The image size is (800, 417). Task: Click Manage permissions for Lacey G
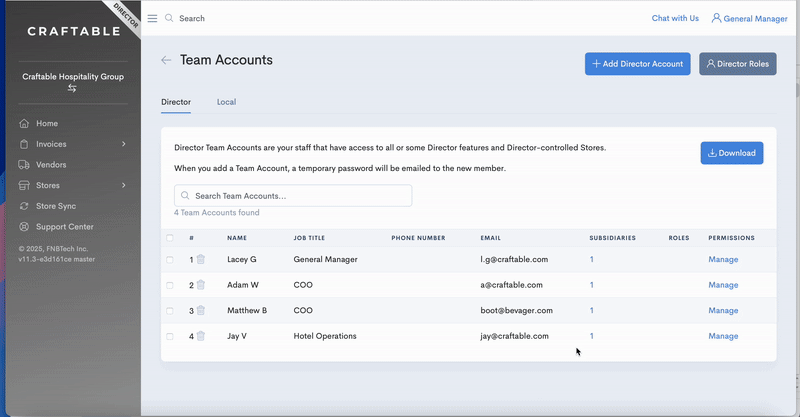[x=723, y=259]
